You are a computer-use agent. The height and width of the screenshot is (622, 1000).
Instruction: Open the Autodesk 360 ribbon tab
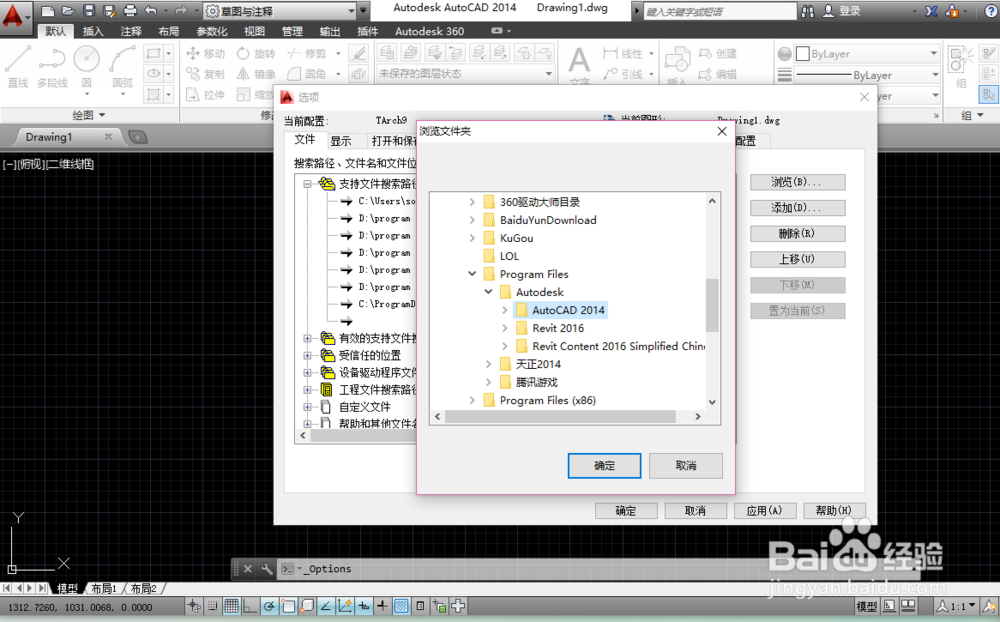pyautogui.click(x=429, y=31)
